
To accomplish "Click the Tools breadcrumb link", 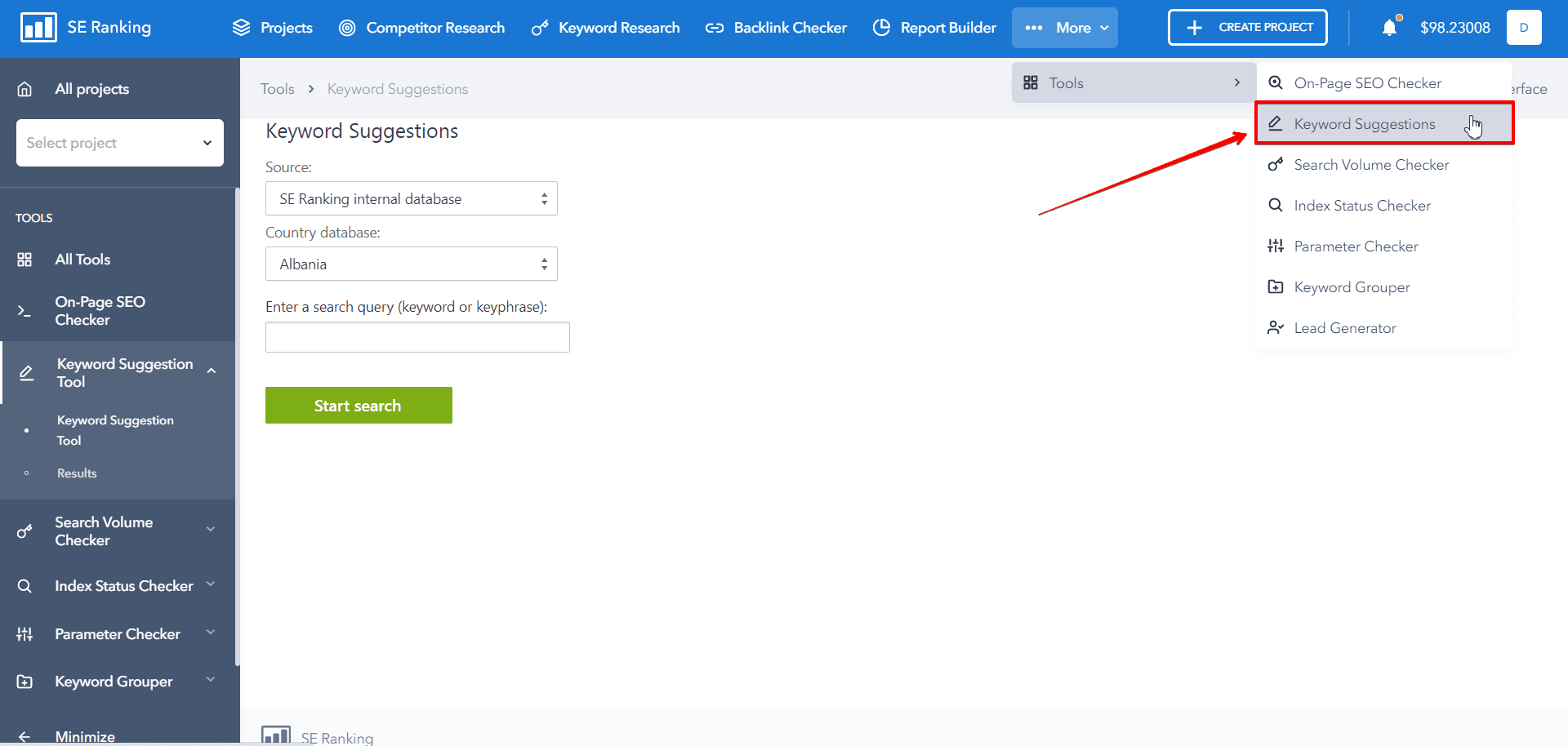I will (278, 89).
